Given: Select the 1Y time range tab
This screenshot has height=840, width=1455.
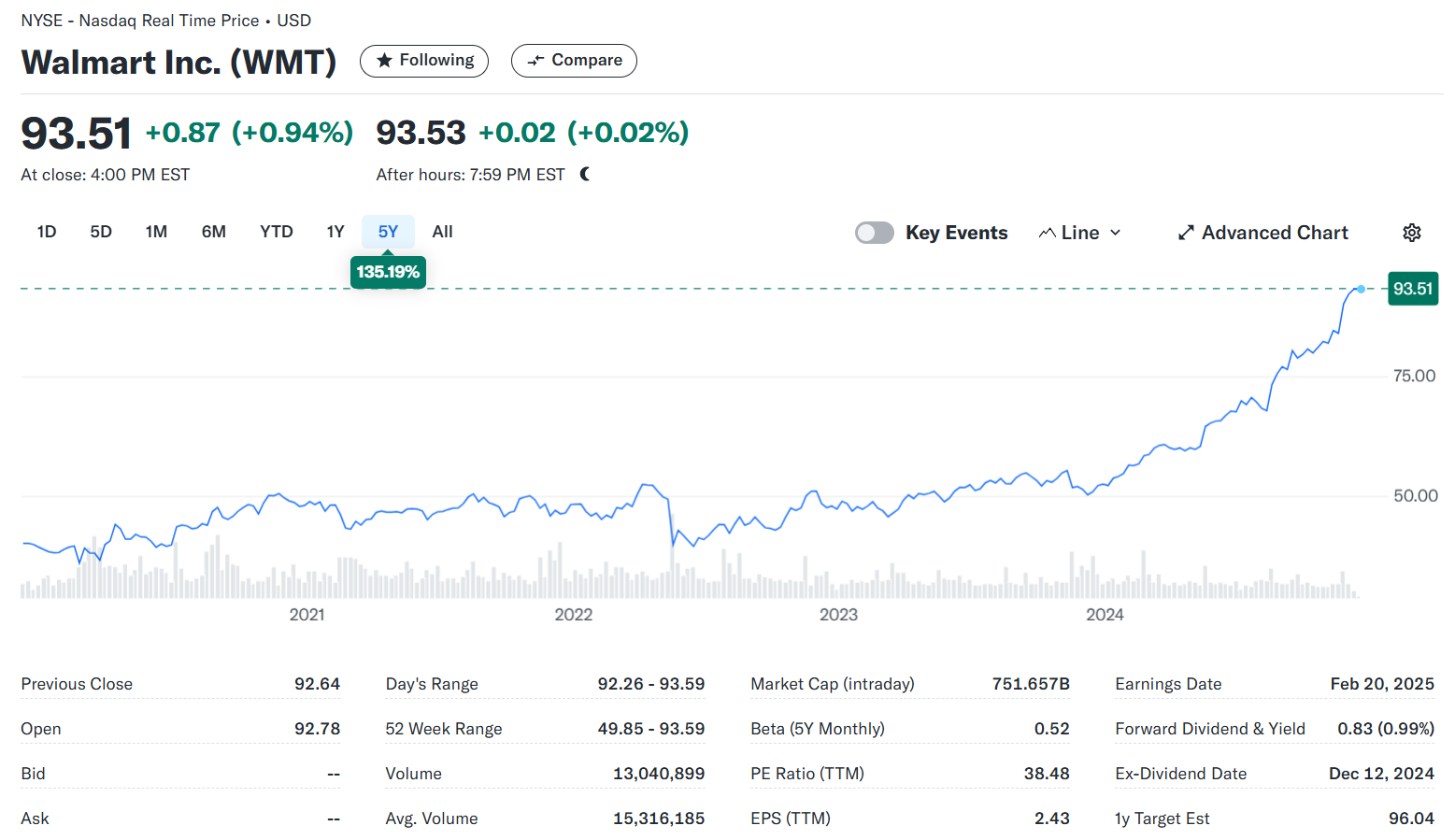Looking at the screenshot, I should click(x=335, y=232).
